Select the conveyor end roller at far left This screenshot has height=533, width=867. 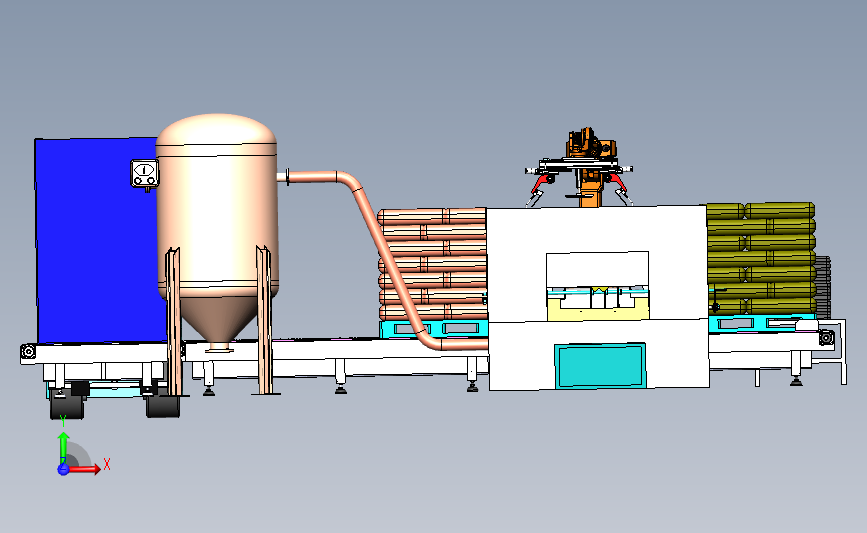click(x=28, y=352)
